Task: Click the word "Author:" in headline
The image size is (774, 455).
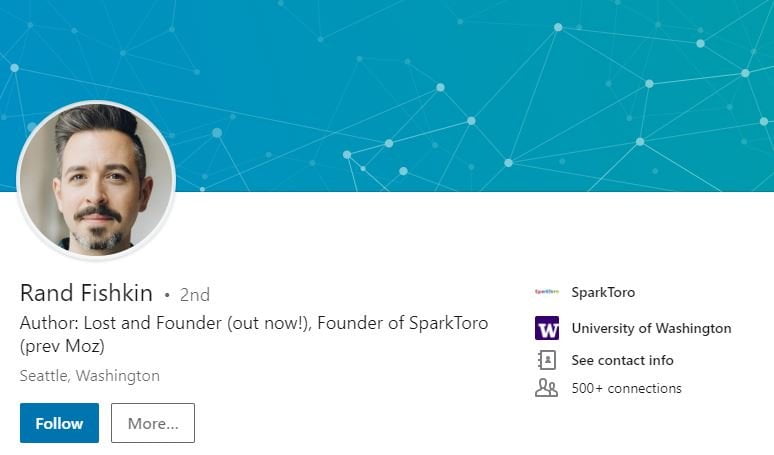Action: 49,323
